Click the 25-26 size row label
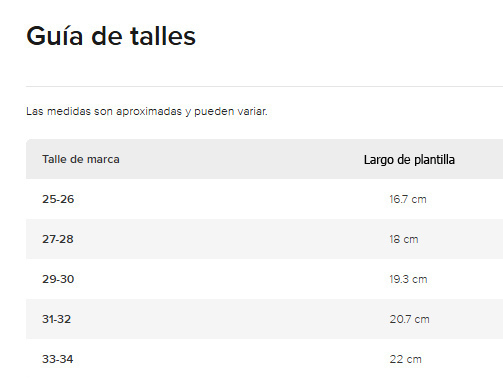This screenshot has height=386, width=503. (x=58, y=199)
